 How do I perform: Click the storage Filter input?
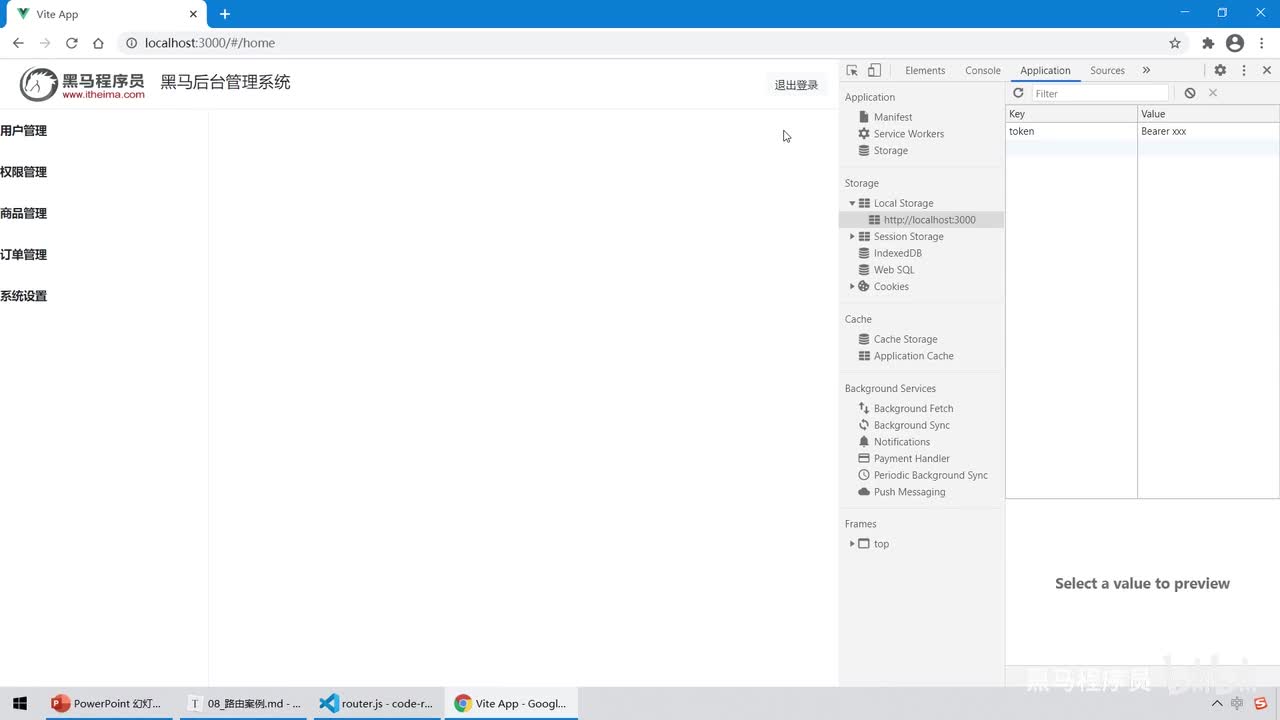1099,93
